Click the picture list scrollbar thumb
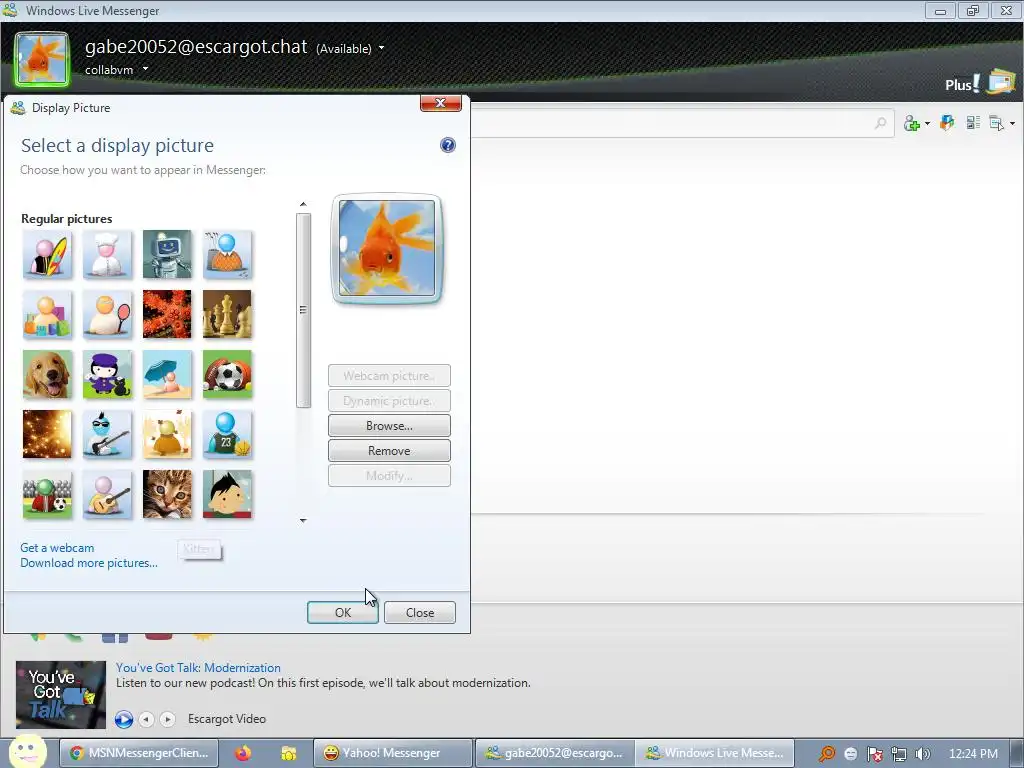 (303, 310)
